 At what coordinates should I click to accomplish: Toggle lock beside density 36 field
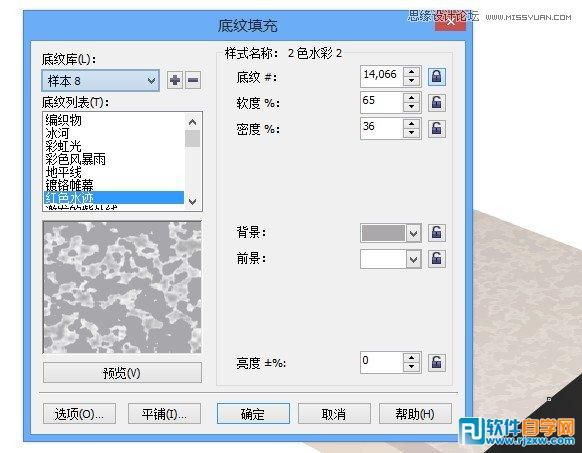click(x=436, y=128)
